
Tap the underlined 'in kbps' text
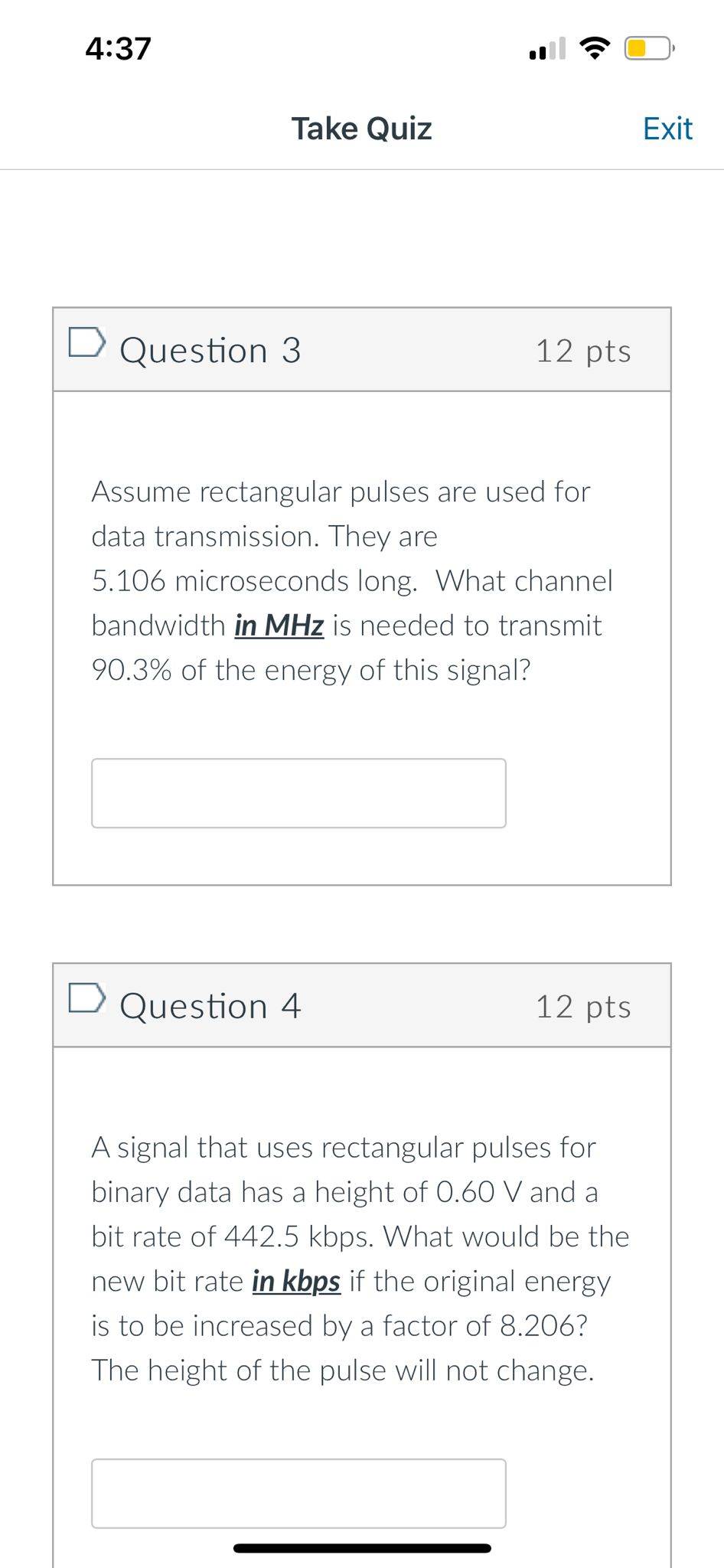click(296, 1281)
